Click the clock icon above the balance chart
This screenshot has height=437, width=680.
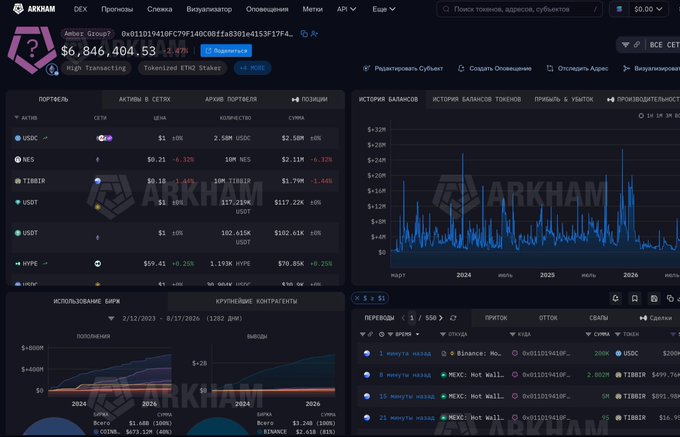pyautogui.click(x=641, y=116)
